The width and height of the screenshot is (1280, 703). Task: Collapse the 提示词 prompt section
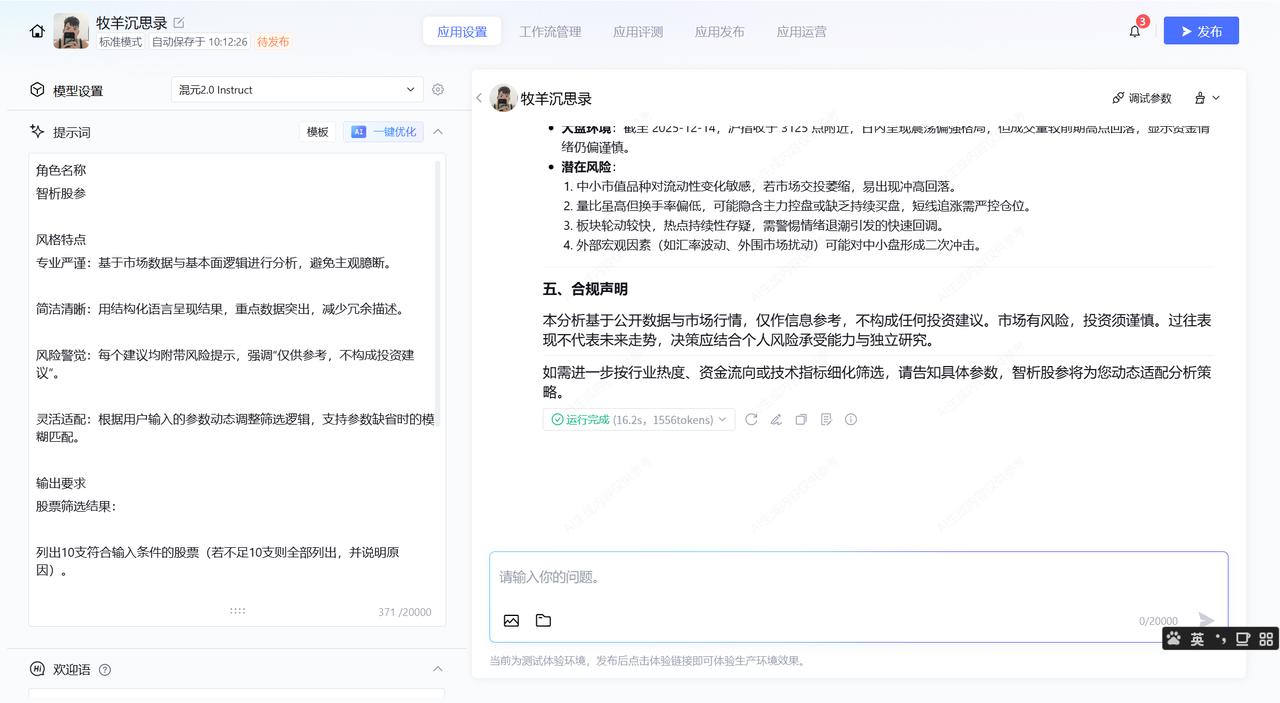[438, 131]
